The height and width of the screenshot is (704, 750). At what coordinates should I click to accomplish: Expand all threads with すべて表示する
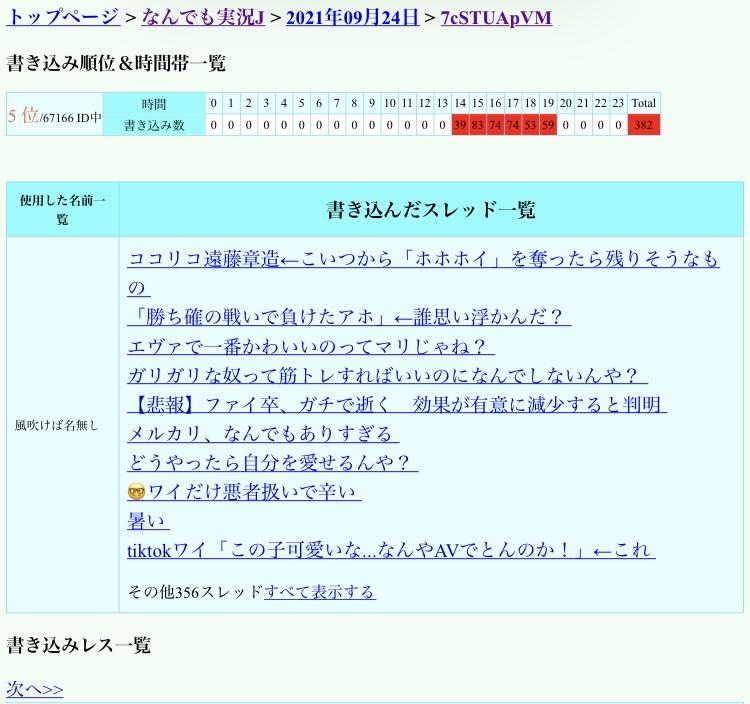pos(319,592)
